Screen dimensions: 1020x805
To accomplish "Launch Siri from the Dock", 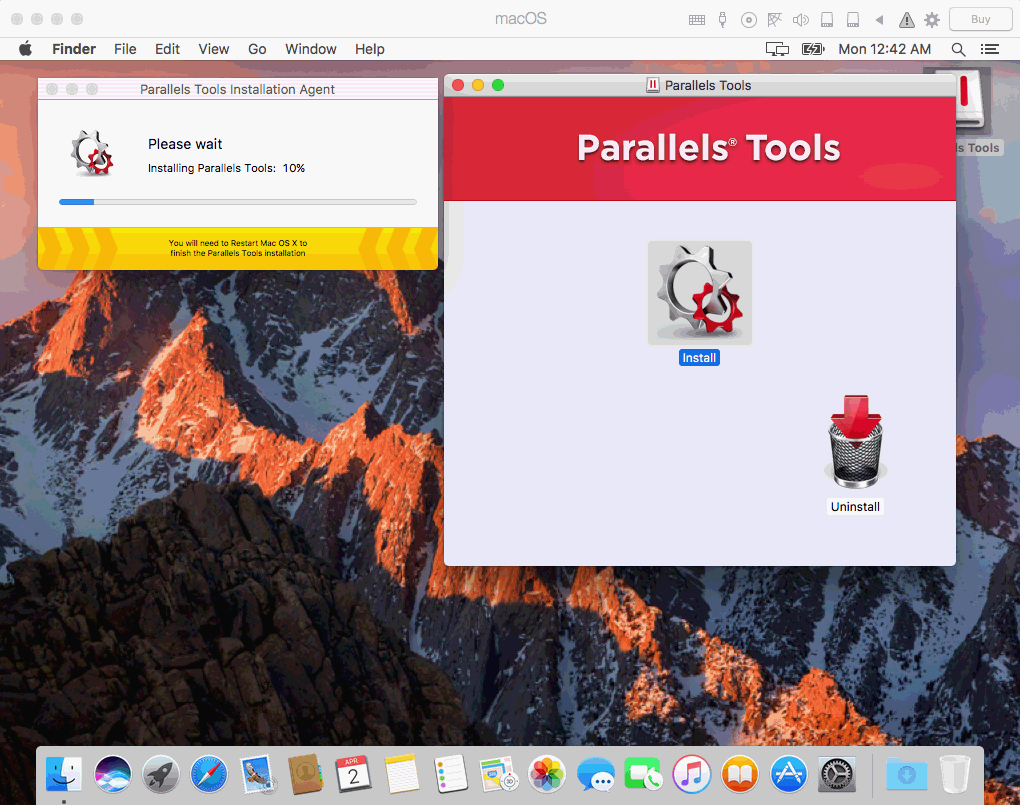I will pos(113,774).
